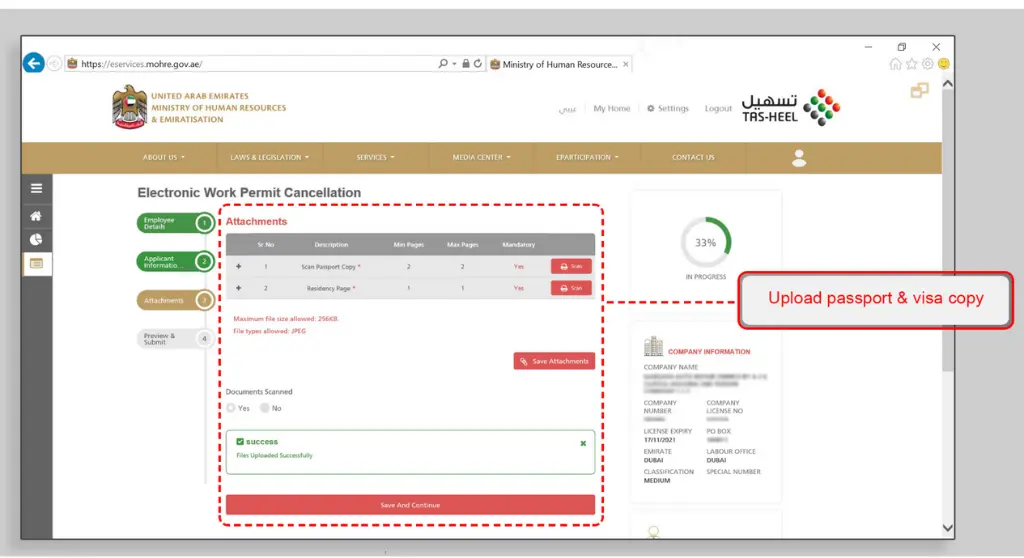This screenshot has width=1024, height=558.
Task: Click the 33% progress circle
Action: 705,242
